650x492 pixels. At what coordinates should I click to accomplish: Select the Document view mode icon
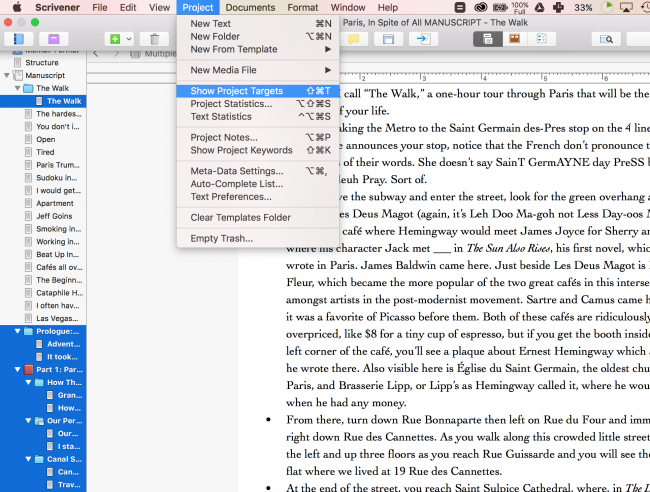(x=488, y=39)
